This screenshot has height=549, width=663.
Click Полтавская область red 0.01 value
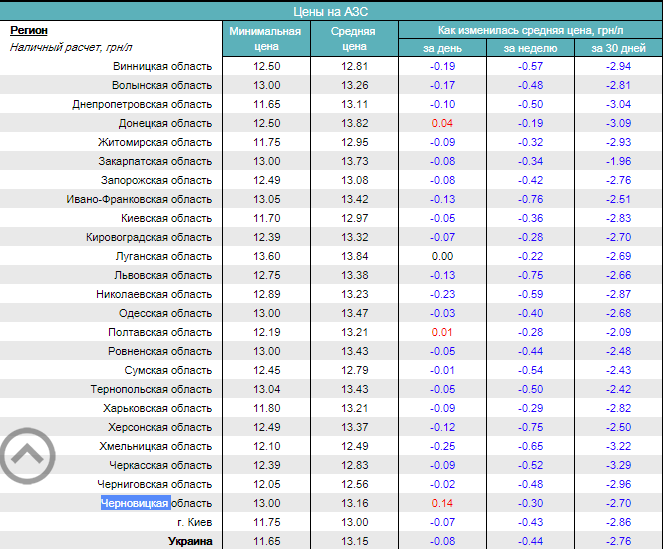[x=442, y=332]
